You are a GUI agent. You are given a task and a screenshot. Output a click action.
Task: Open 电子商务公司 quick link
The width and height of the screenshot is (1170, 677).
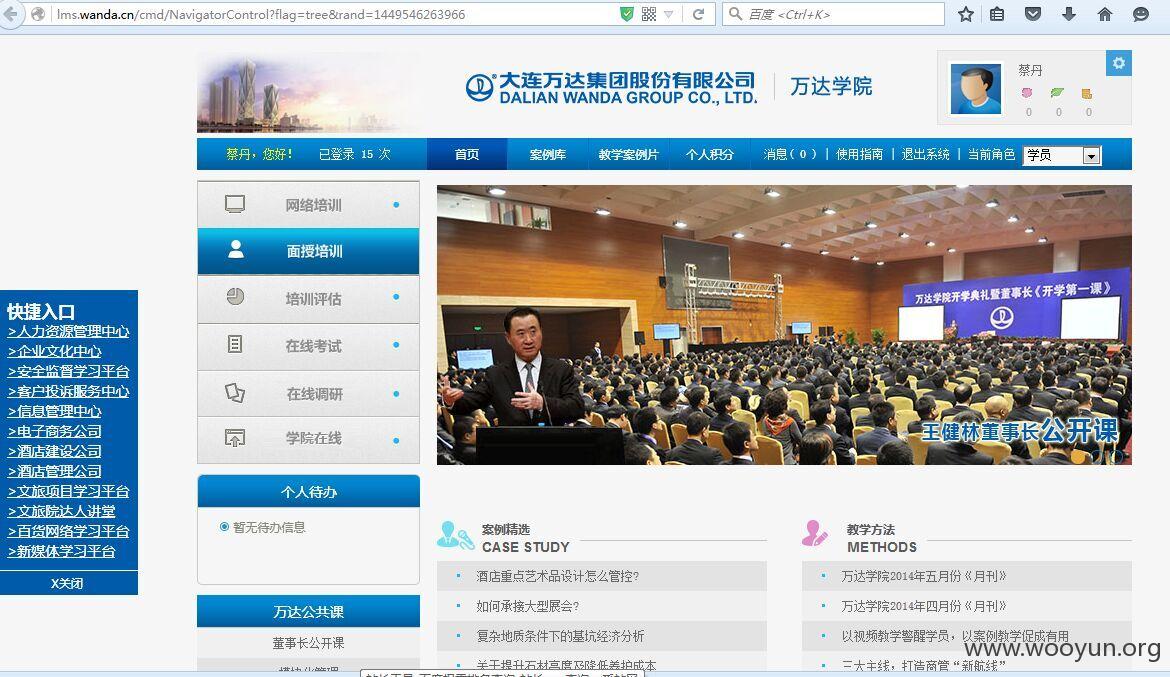(54, 431)
